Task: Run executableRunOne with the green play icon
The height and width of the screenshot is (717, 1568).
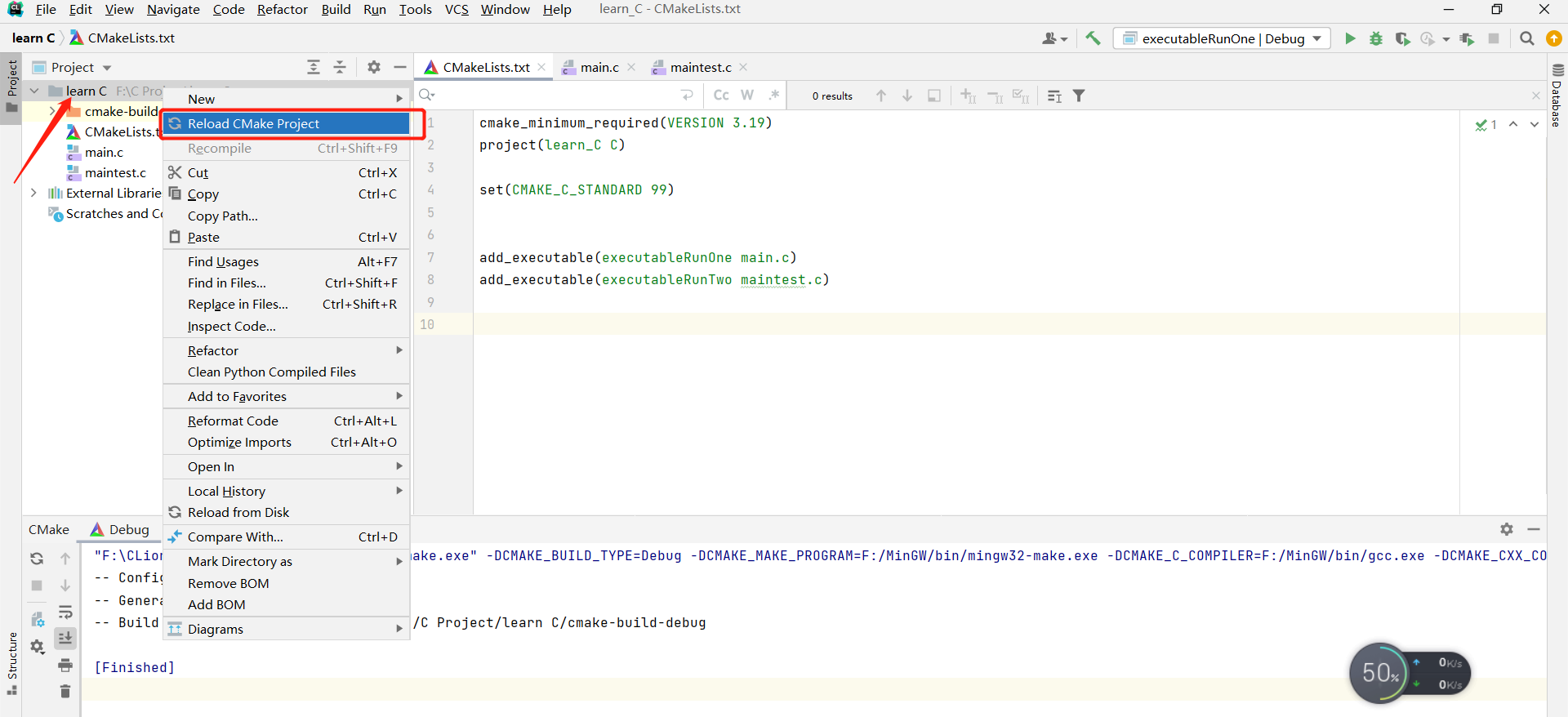Action: tap(1350, 38)
